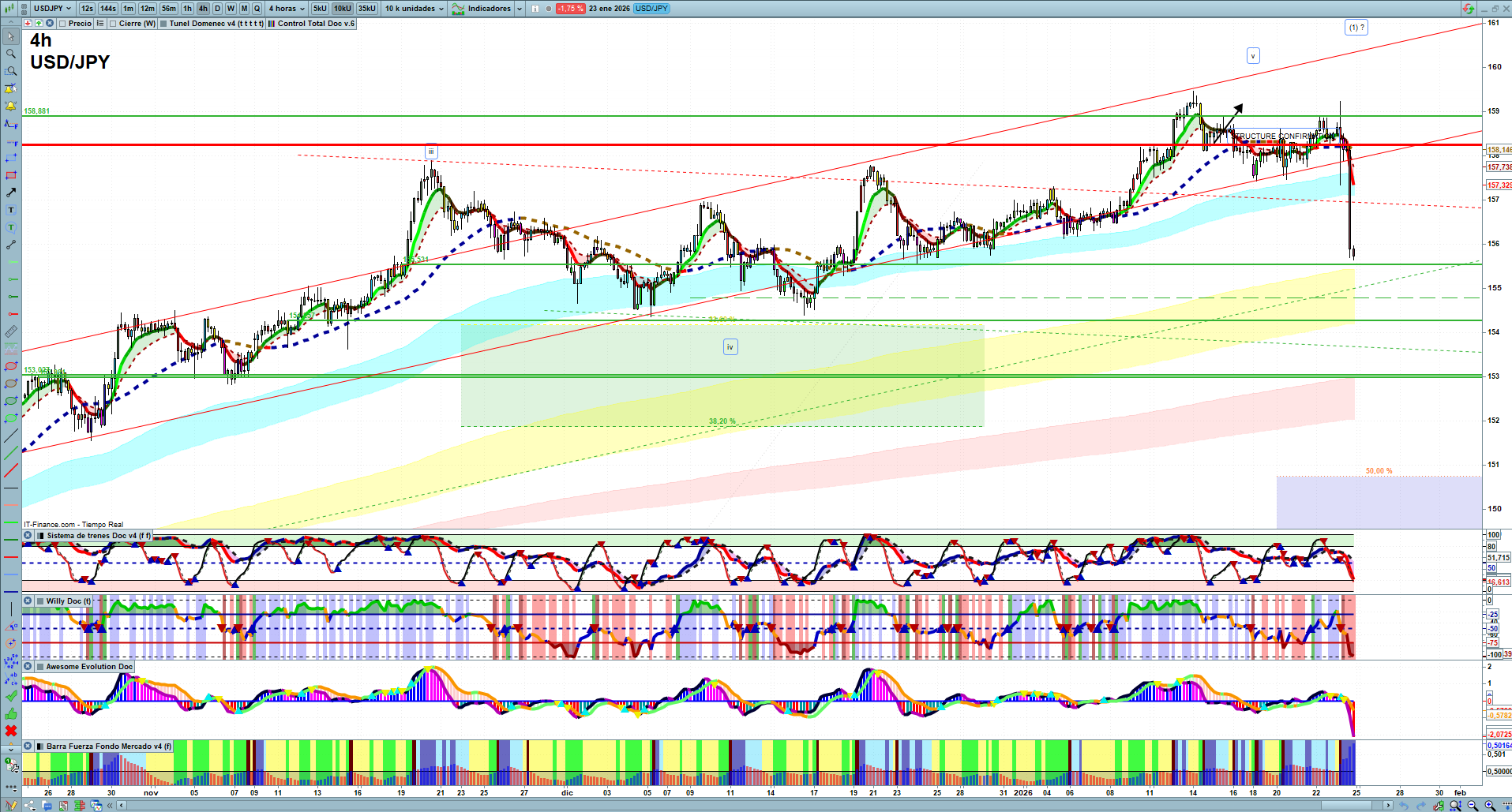The image size is (1512, 812).
Task: Select the alarm bell tool
Action: click(11, 106)
